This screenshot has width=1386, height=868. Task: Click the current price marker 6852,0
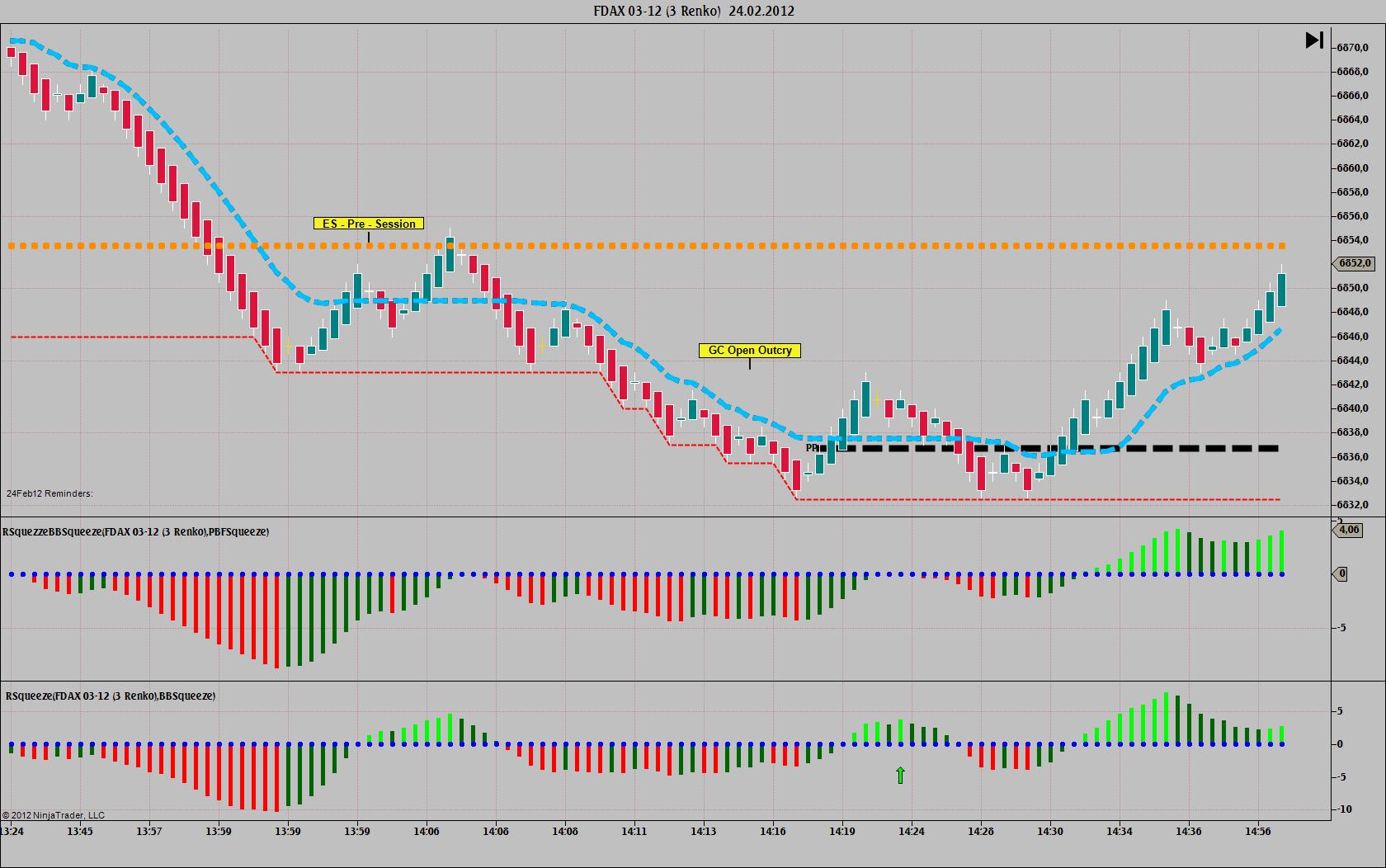click(1354, 263)
